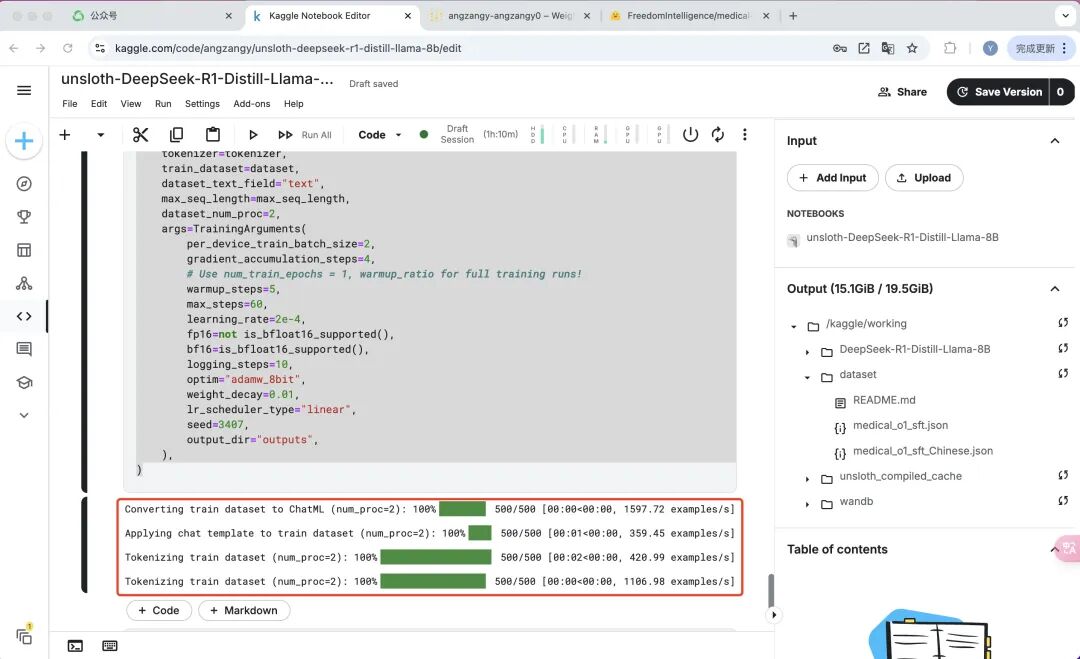Open the Help menu
1080x659 pixels.
(294, 104)
